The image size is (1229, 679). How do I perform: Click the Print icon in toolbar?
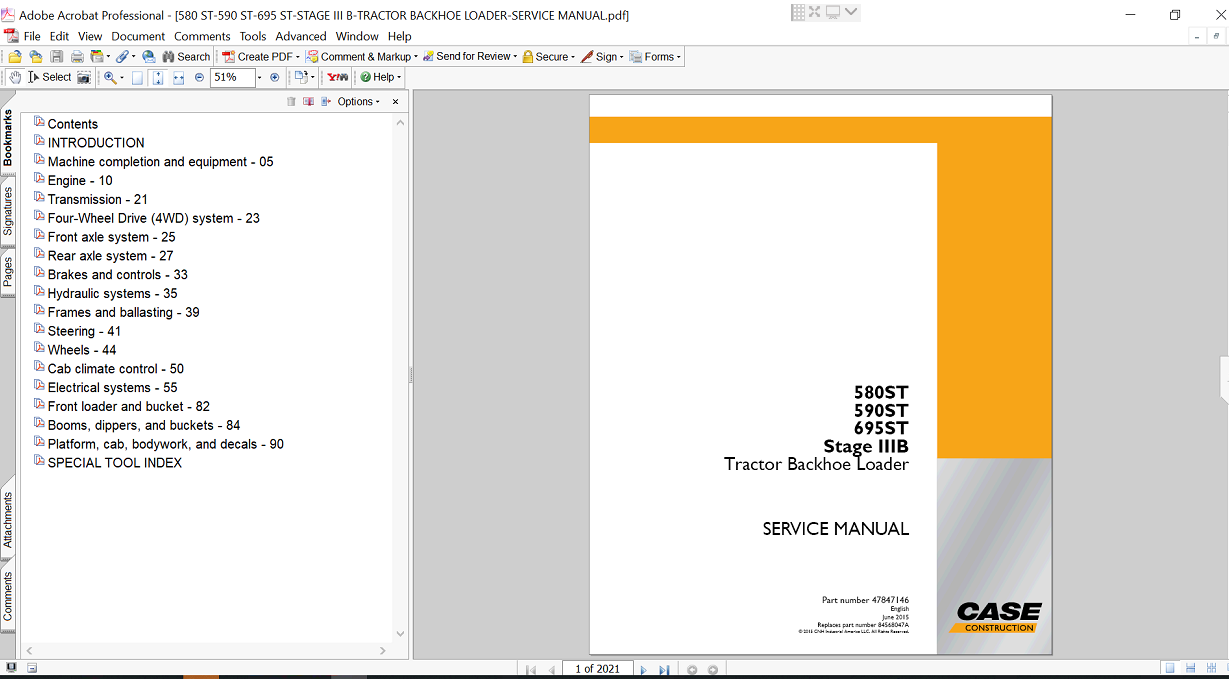[77, 57]
